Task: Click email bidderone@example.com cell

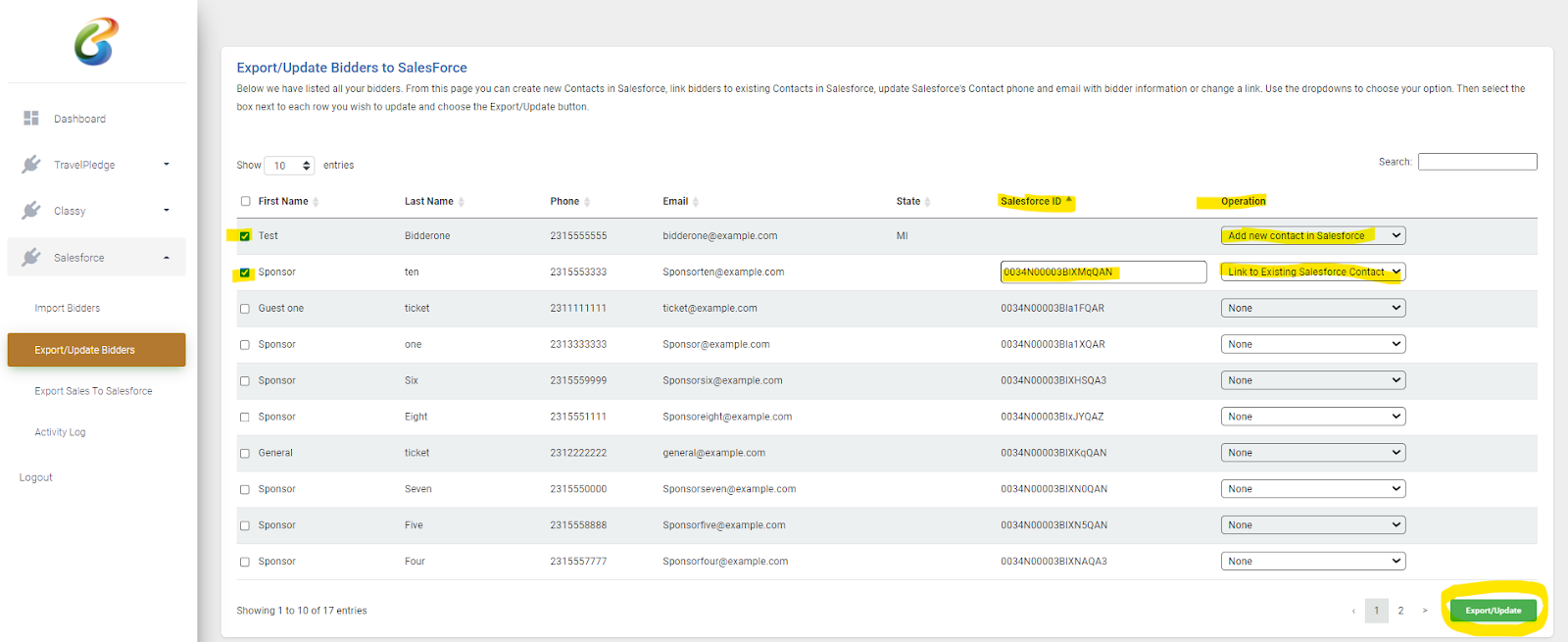Action: coord(719,236)
